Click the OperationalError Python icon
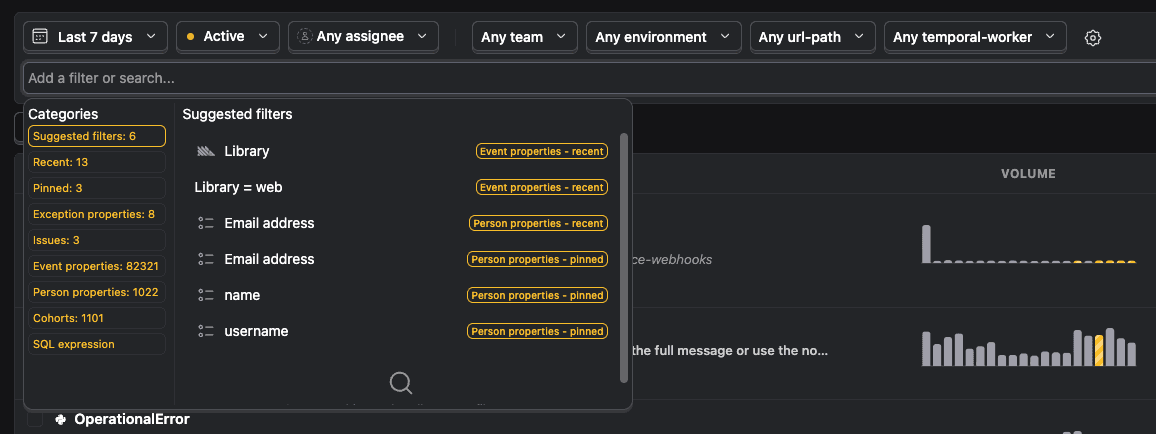 coord(61,419)
